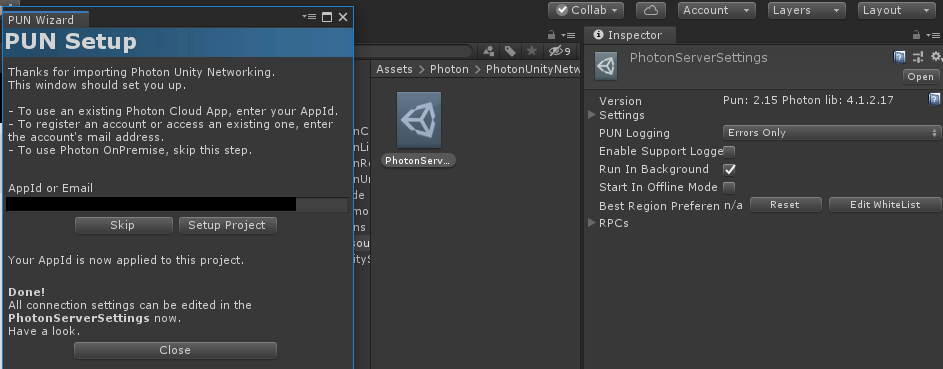
Task: Open the Collab dropdown in the toolbar
Action: click(586, 10)
